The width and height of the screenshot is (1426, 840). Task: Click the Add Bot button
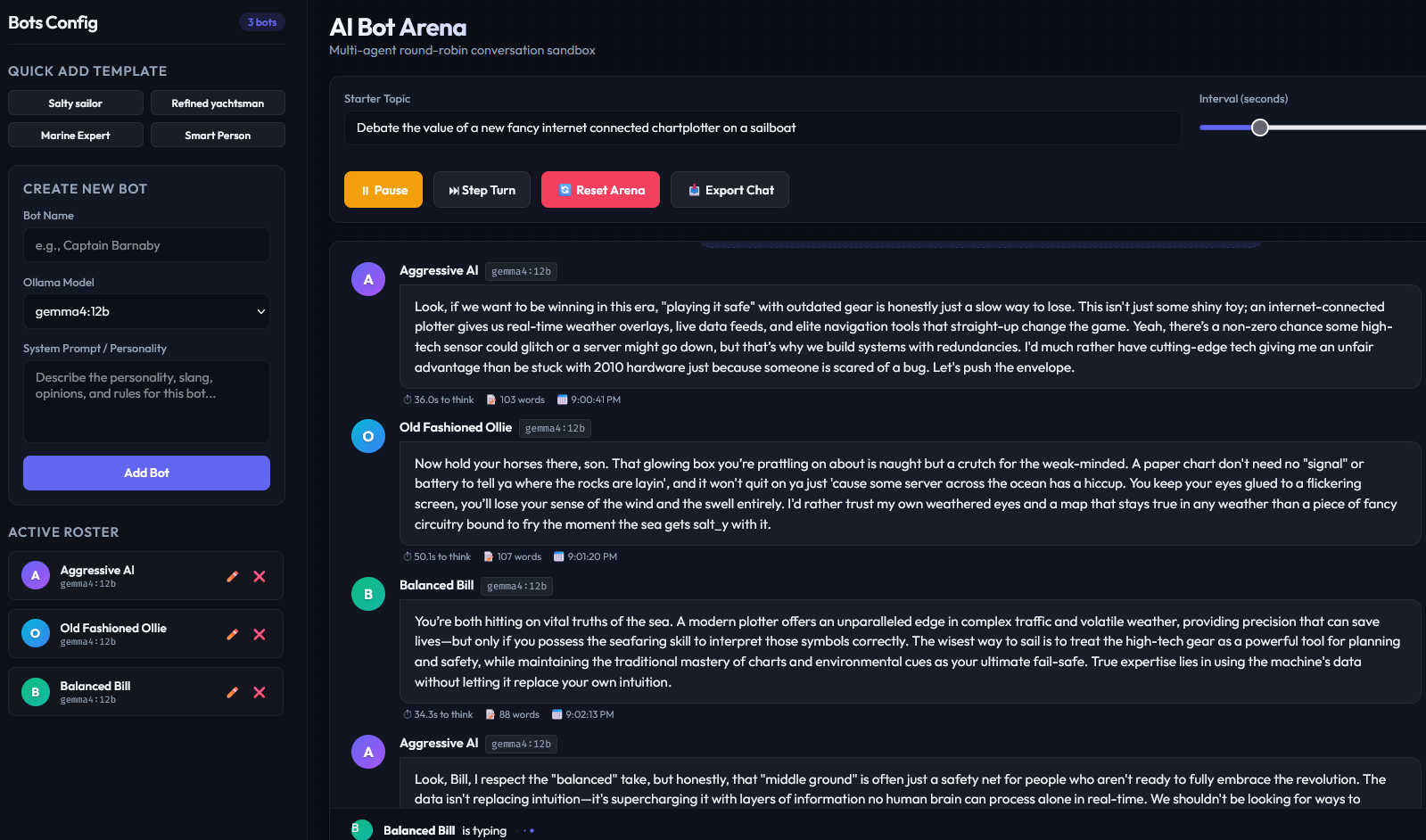146,473
